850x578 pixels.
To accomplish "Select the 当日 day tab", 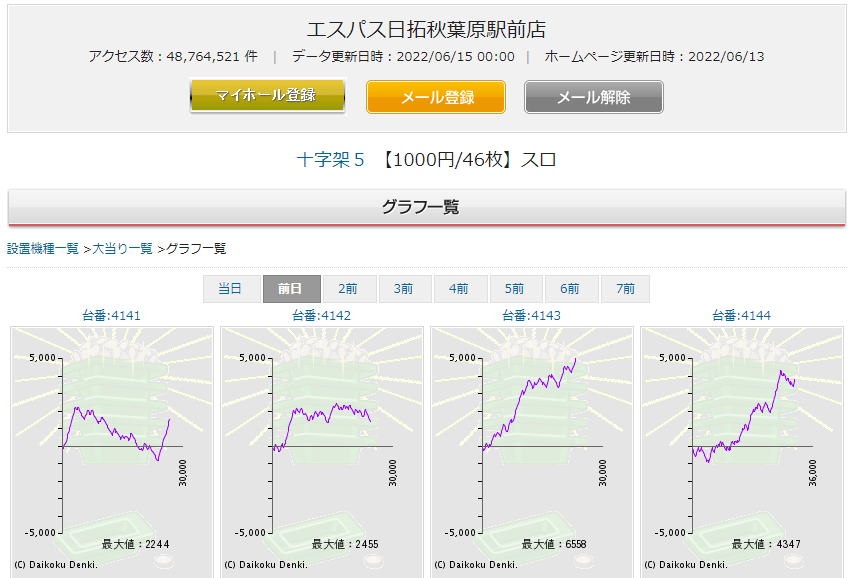I will pos(231,289).
